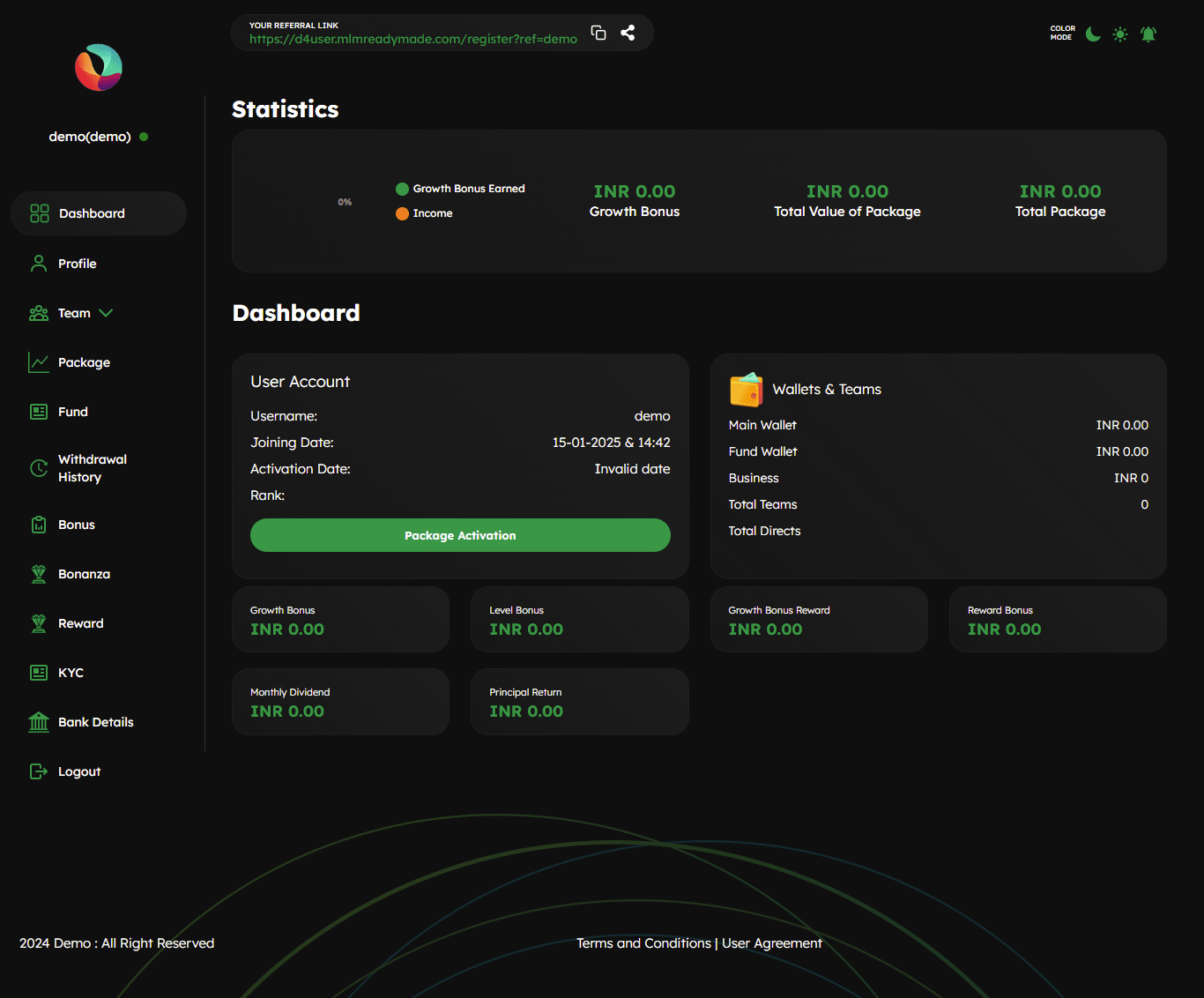
Task: Share the referral link via share icon
Action: coord(628,33)
